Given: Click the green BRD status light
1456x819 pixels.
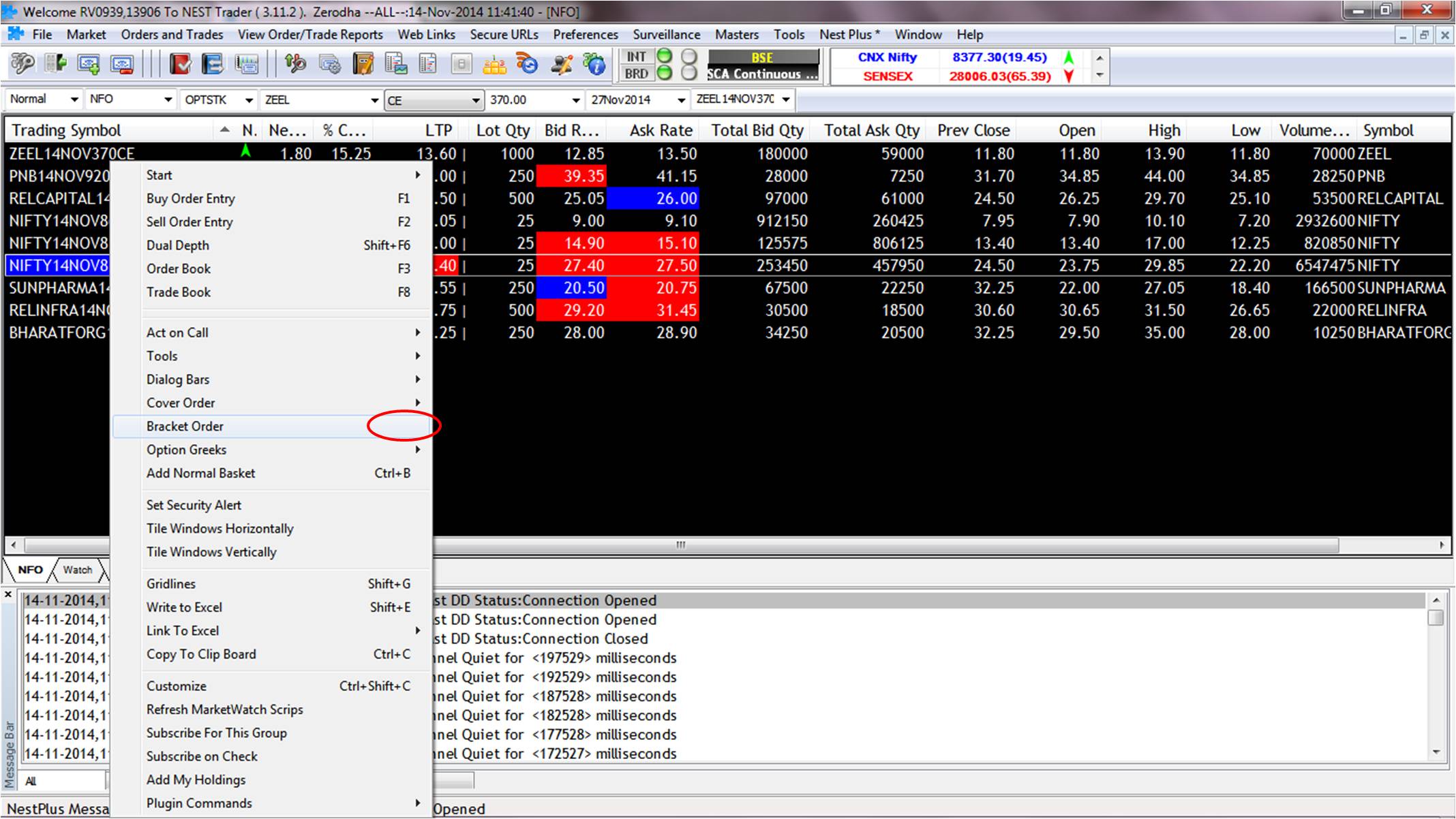Looking at the screenshot, I should 664,73.
